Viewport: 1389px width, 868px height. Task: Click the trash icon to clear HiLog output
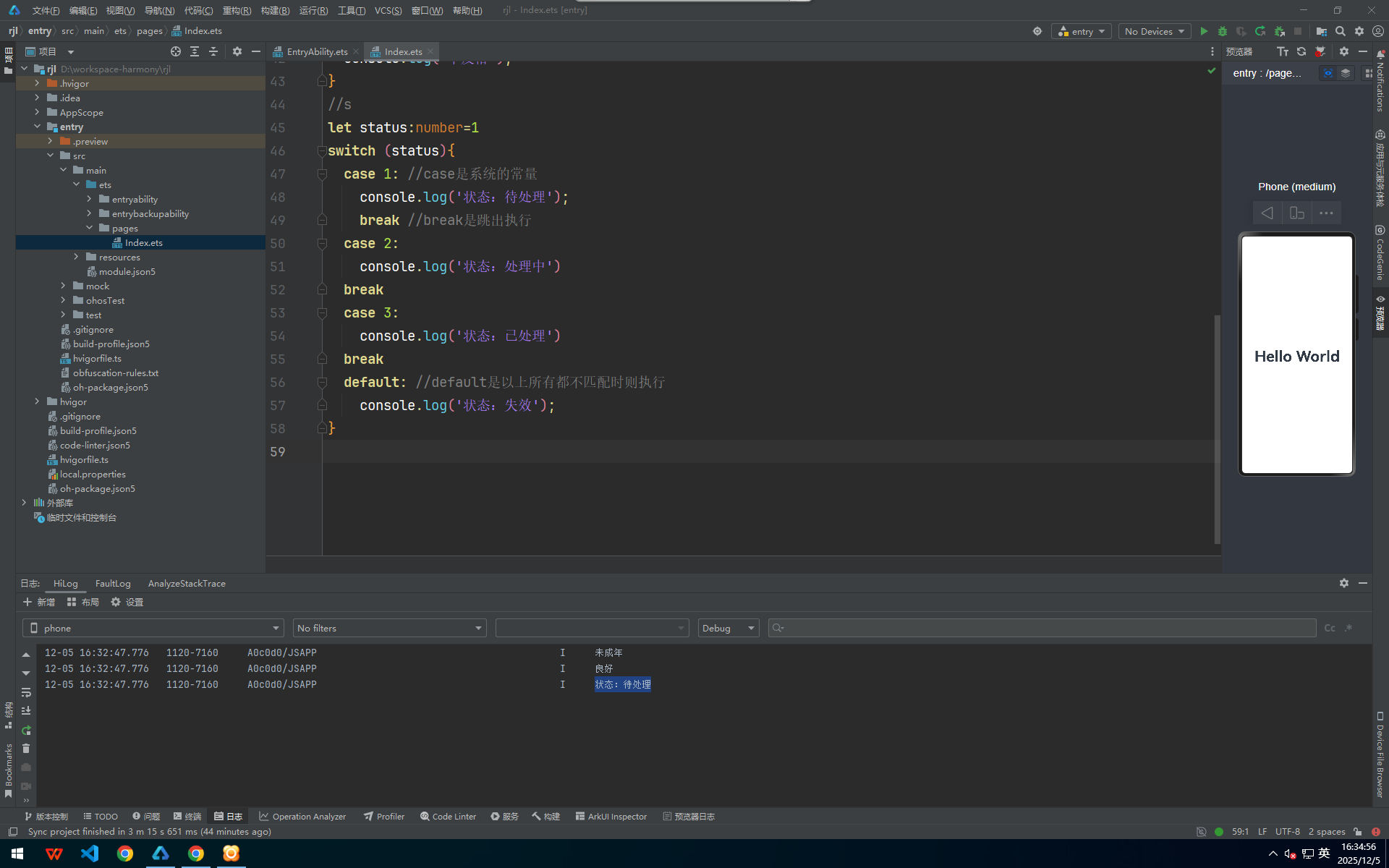point(26,748)
